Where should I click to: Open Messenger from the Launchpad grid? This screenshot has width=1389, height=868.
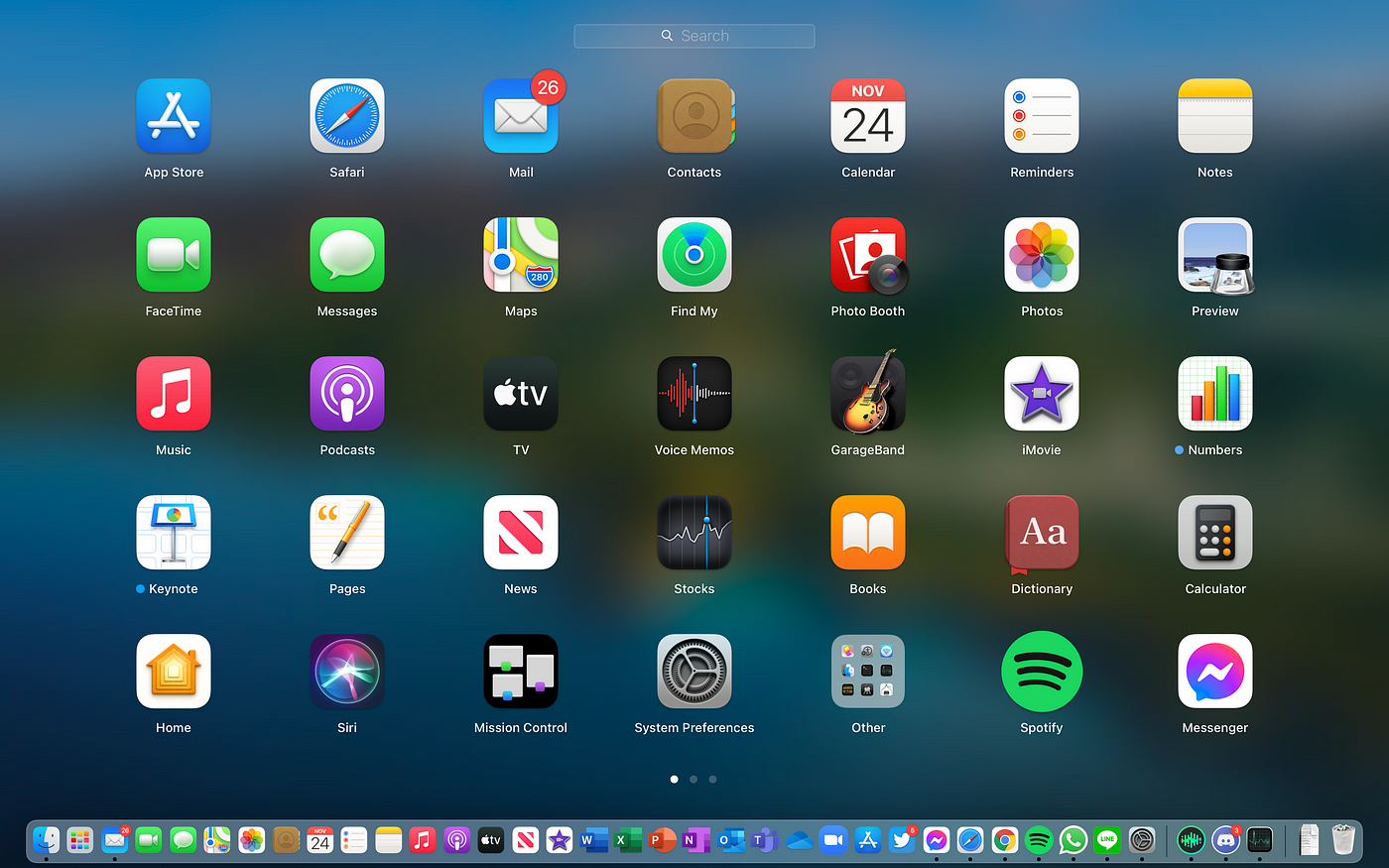pos(1215,672)
